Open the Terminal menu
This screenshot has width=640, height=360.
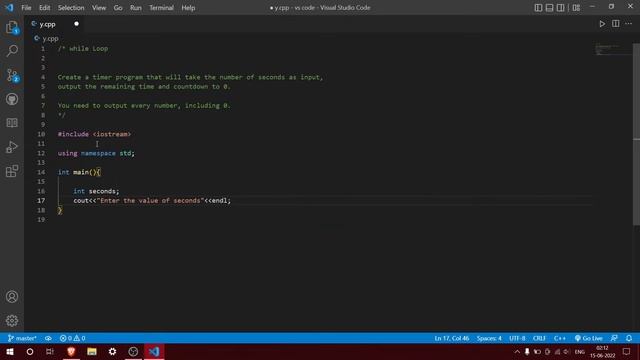pos(161,8)
